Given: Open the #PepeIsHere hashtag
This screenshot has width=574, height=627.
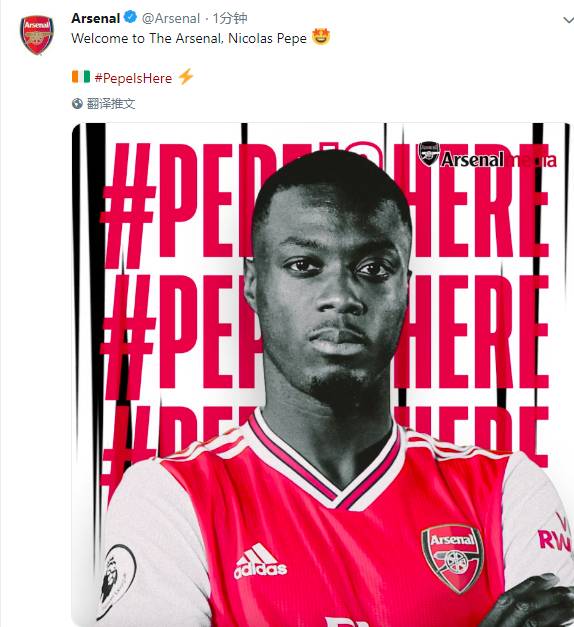Looking at the screenshot, I should click(x=133, y=78).
